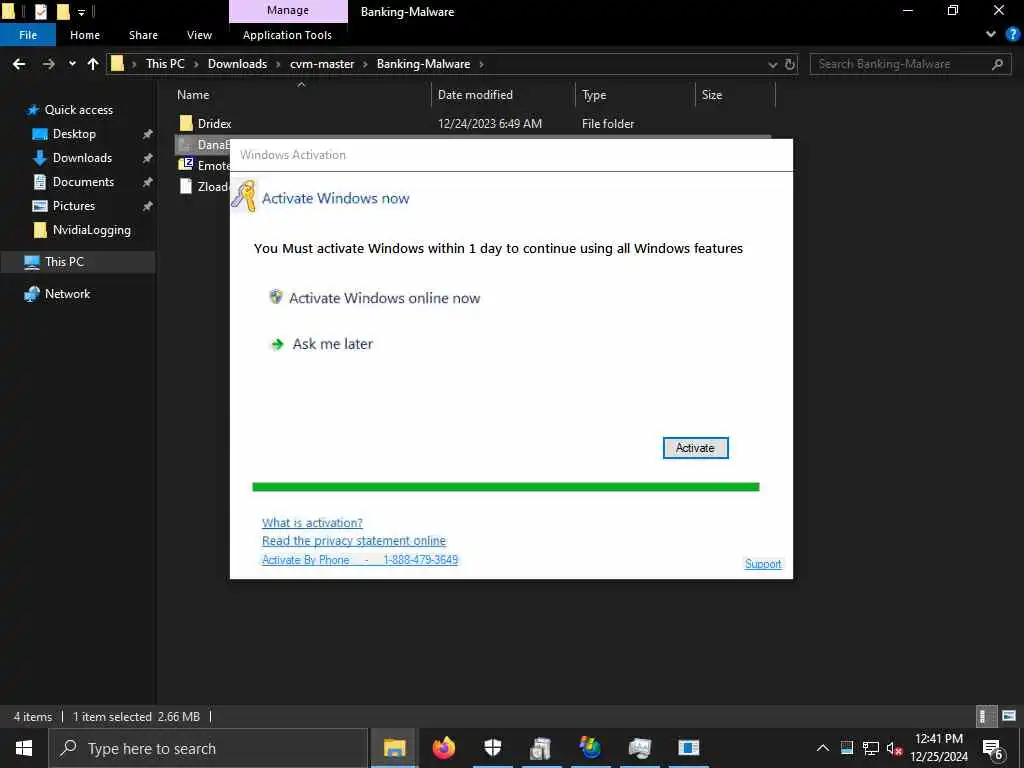This screenshot has height=768, width=1024.
Task: Sort by Name column header
Action: pos(193,95)
